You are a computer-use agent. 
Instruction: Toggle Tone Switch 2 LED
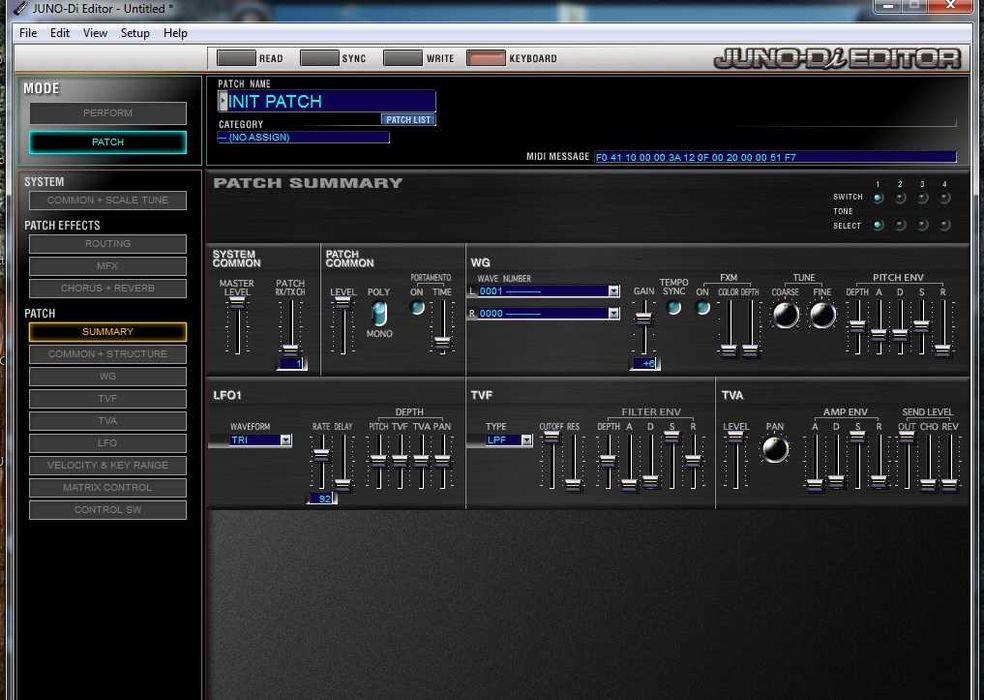click(x=900, y=198)
